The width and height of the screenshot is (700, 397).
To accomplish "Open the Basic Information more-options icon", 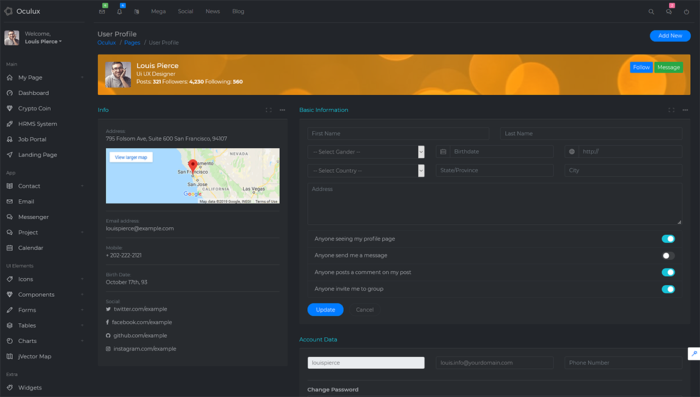I will pos(685,110).
